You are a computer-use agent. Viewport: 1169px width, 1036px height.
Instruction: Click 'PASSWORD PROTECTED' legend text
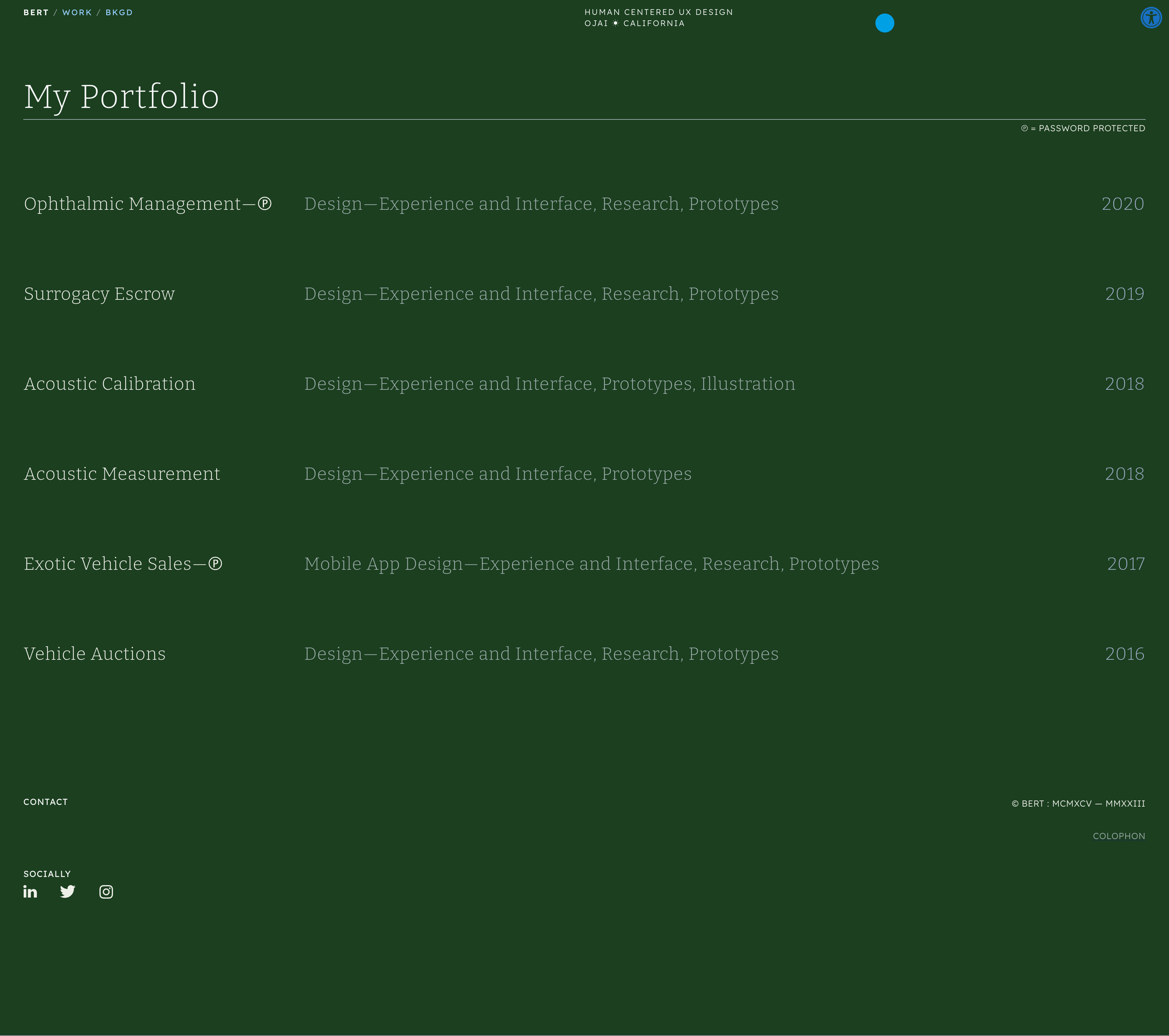[1091, 128]
